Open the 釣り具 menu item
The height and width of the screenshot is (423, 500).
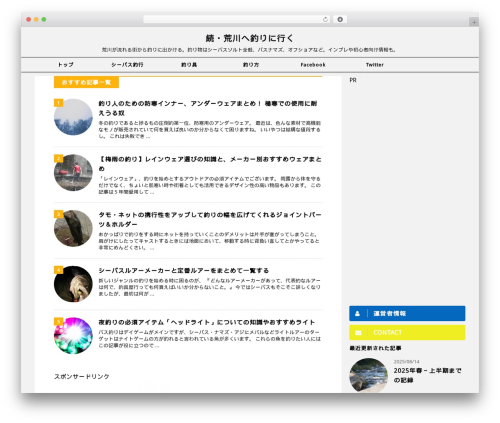point(189,65)
